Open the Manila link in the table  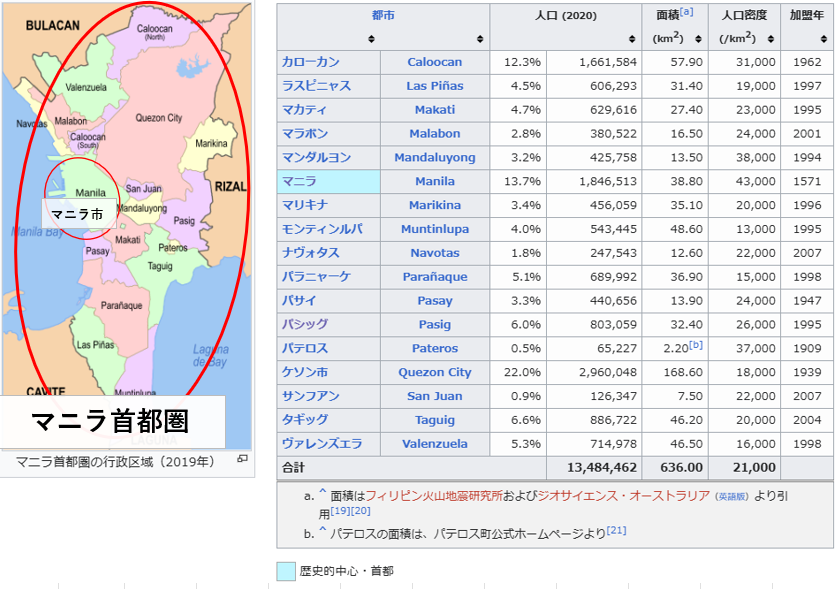[435, 182]
